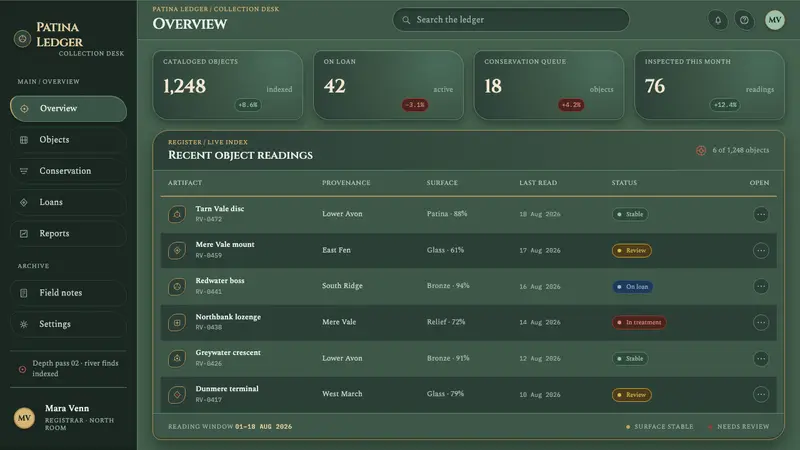This screenshot has height=450, width=800.
Task: Click the Objects grid icon
Action: tap(24, 140)
